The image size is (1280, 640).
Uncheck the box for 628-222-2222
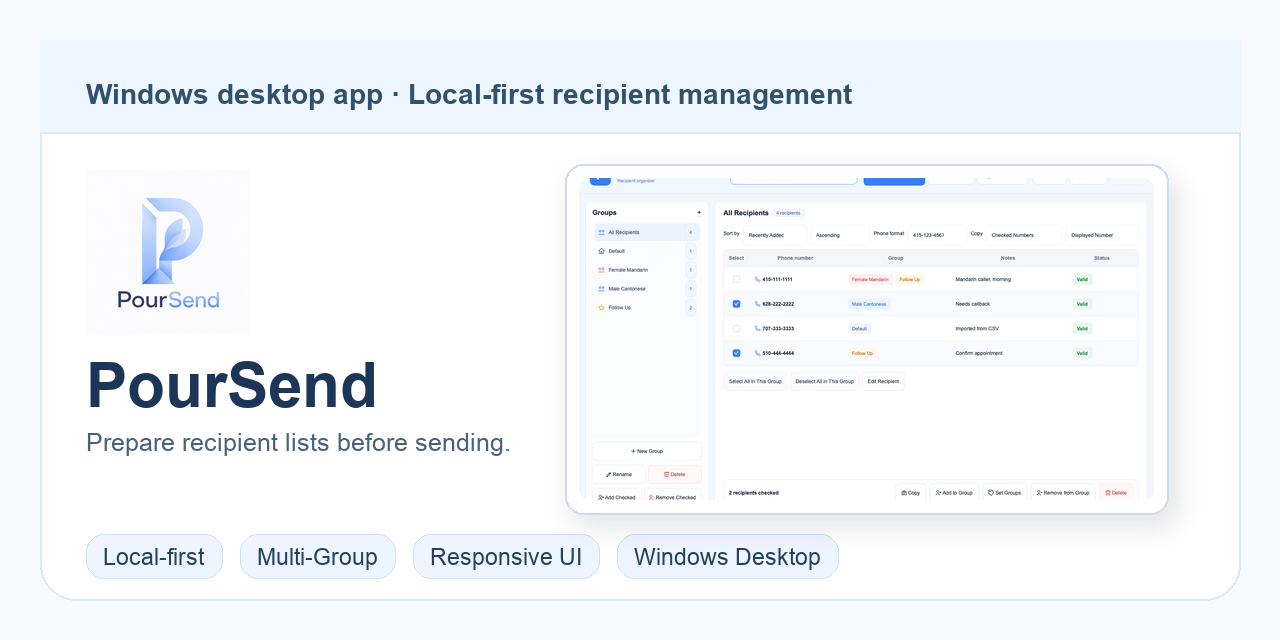pos(737,304)
